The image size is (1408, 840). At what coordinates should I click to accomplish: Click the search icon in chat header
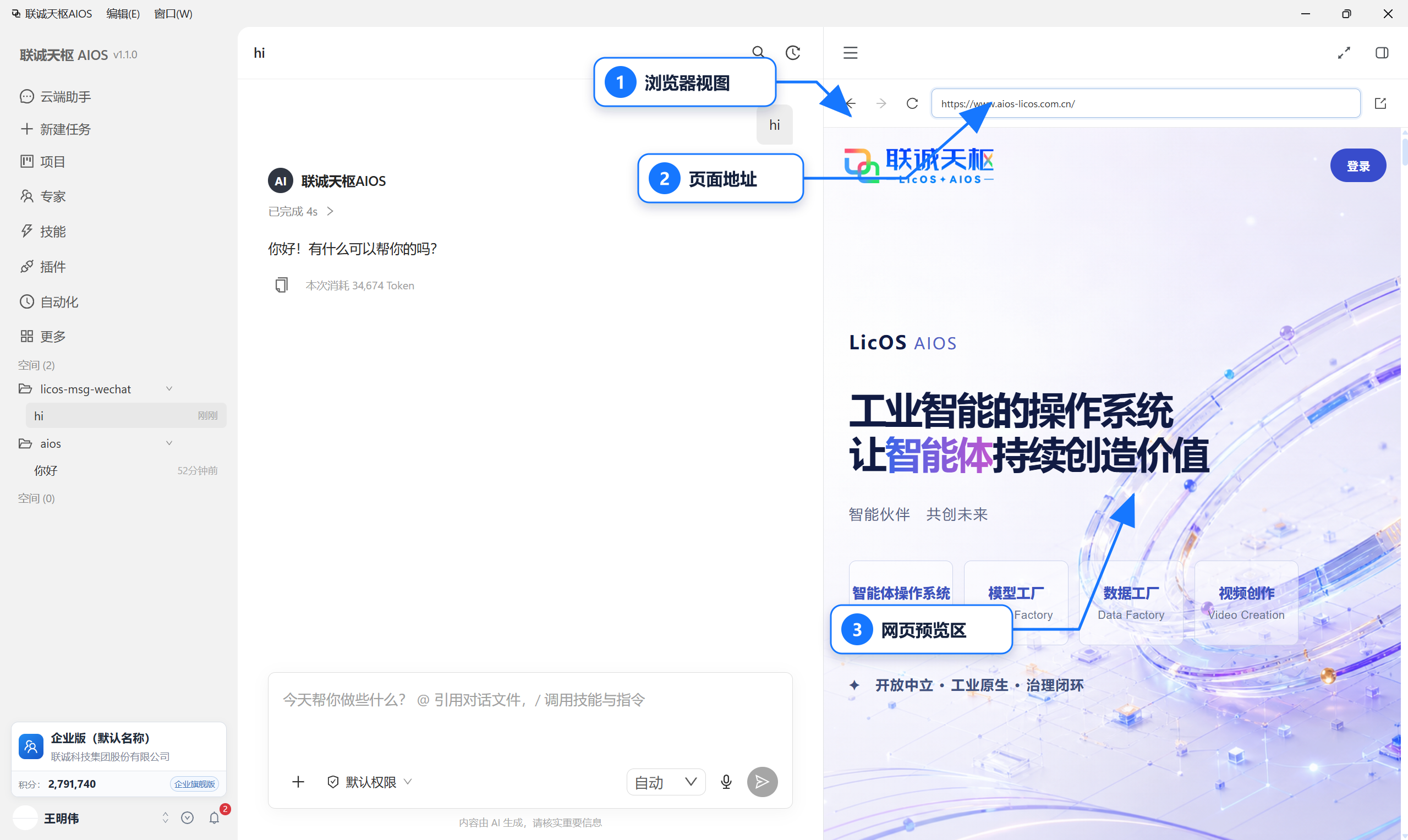(x=758, y=53)
